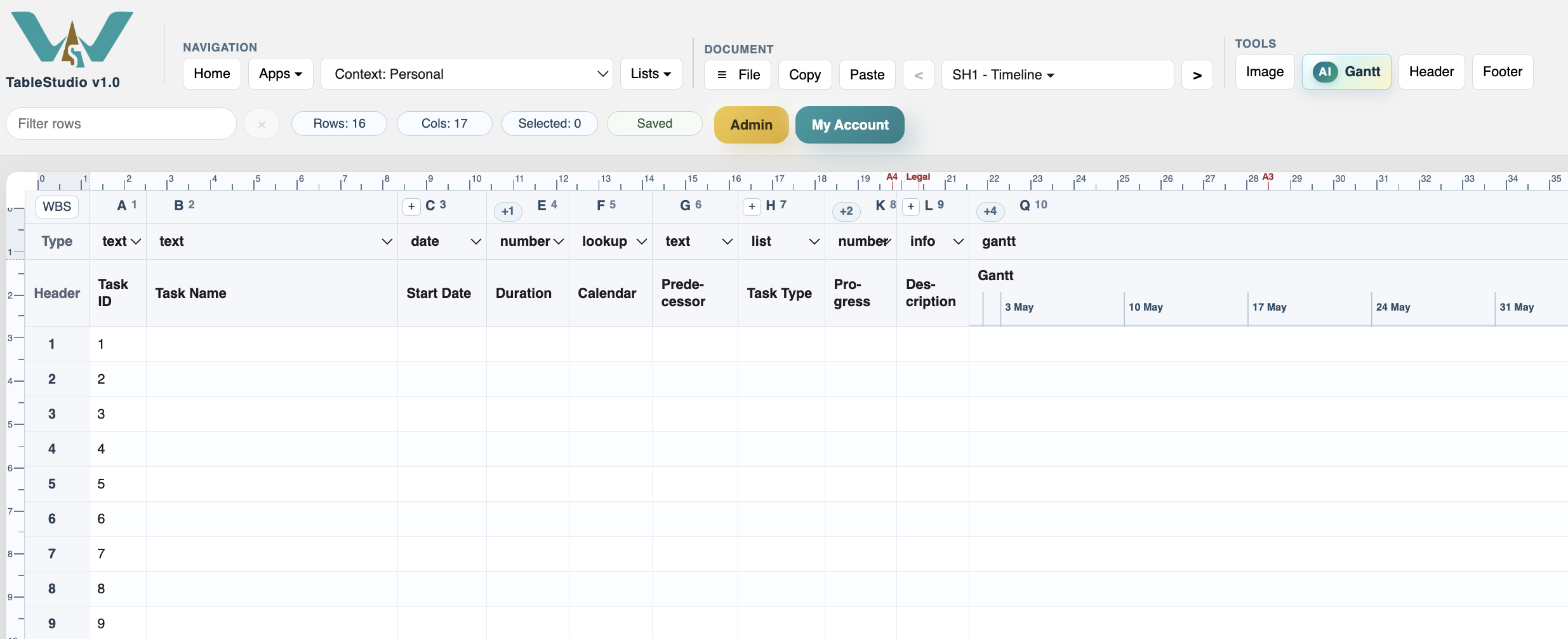Open the Header tool

1432,72
